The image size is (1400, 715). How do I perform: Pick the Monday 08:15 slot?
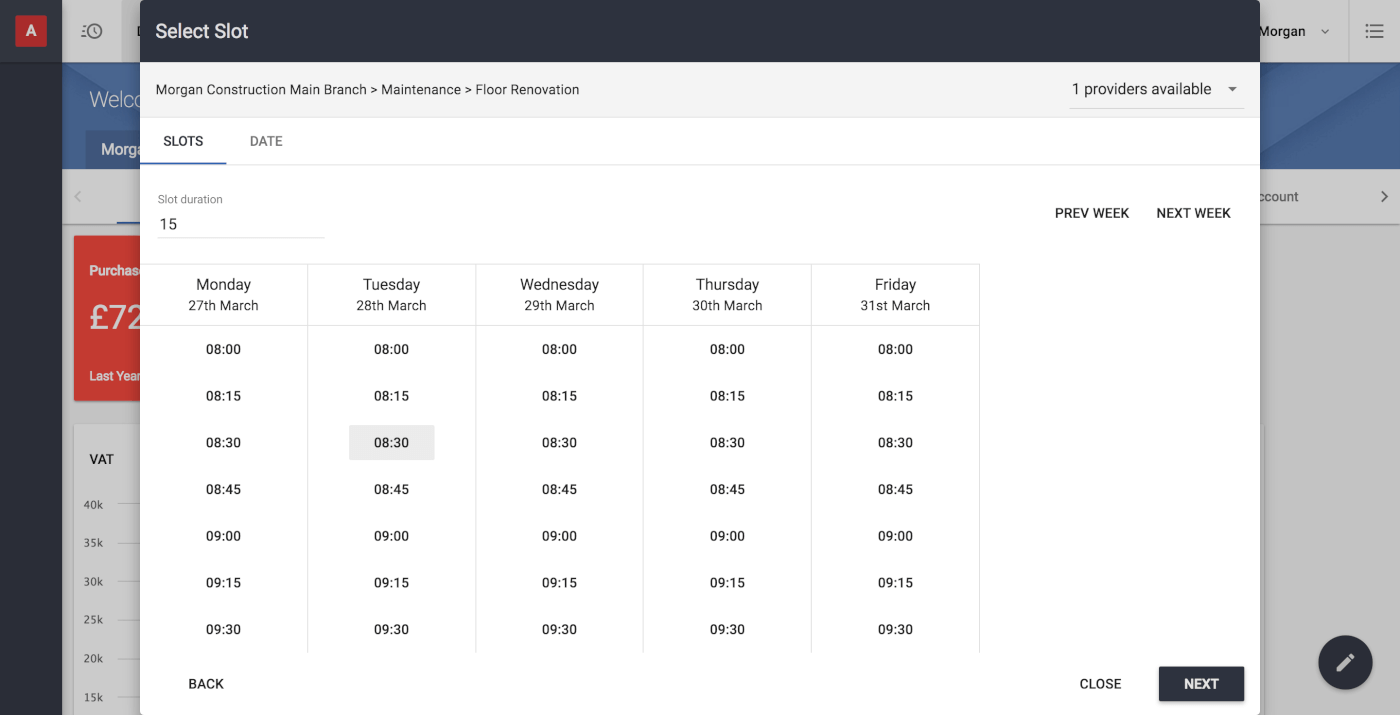(224, 396)
